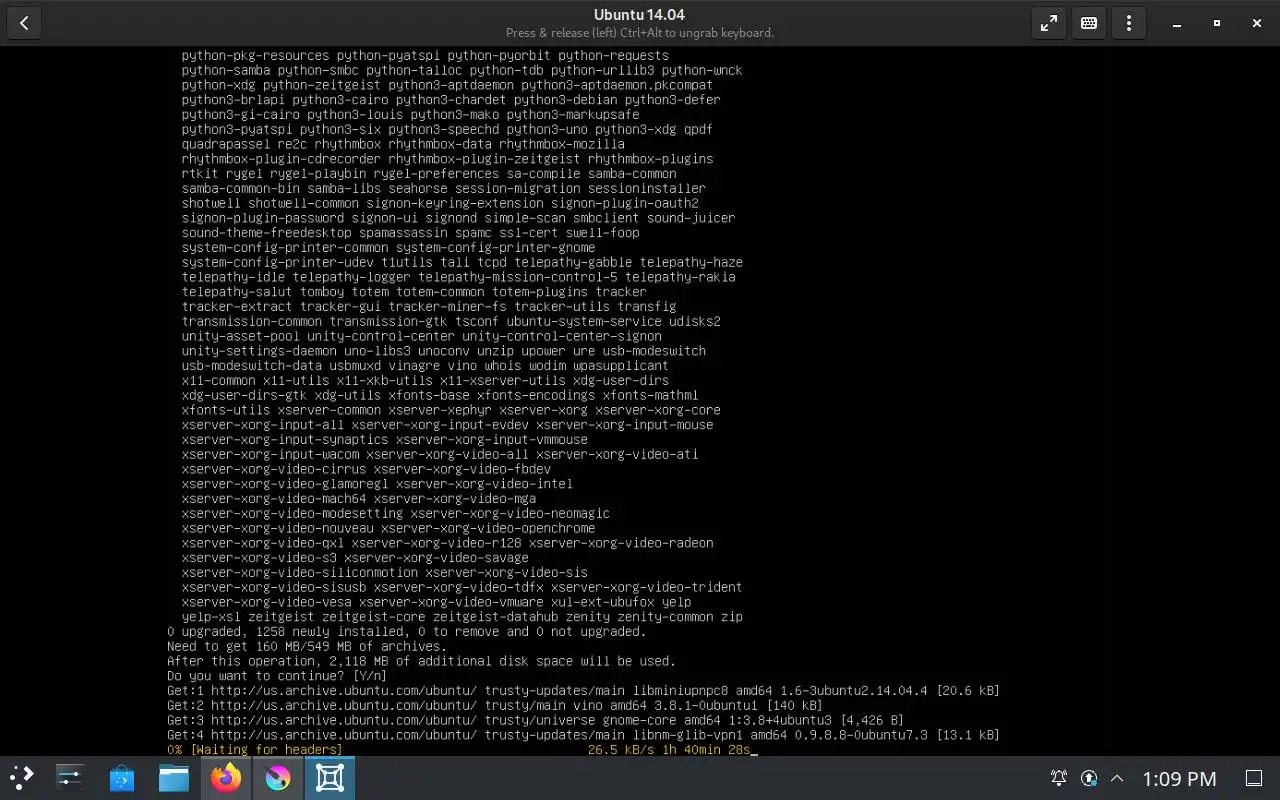Click 'tracker-miner-fs' package name
Screen dimensions: 1280x800
pos(447,307)
